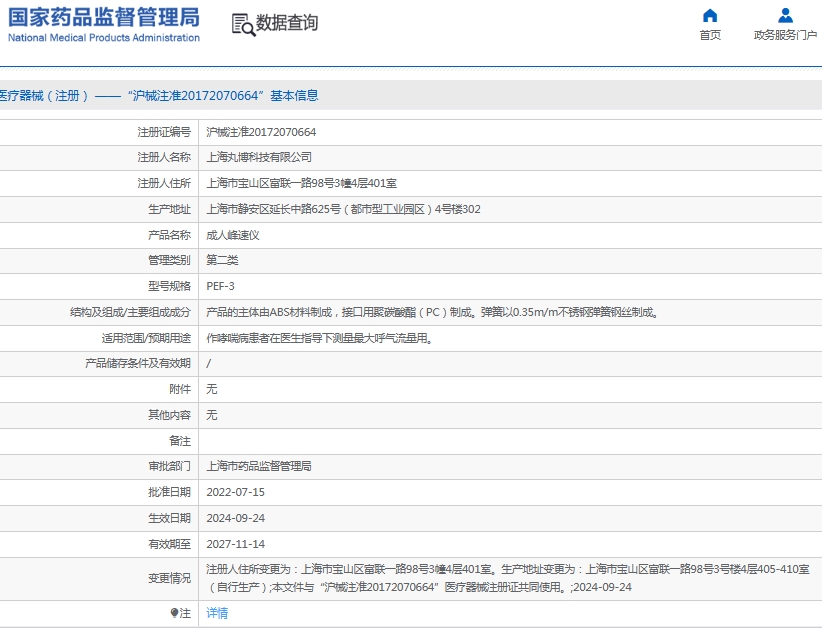Click the production address 延长中路625号 value
822x633 pixels.
coord(343,209)
